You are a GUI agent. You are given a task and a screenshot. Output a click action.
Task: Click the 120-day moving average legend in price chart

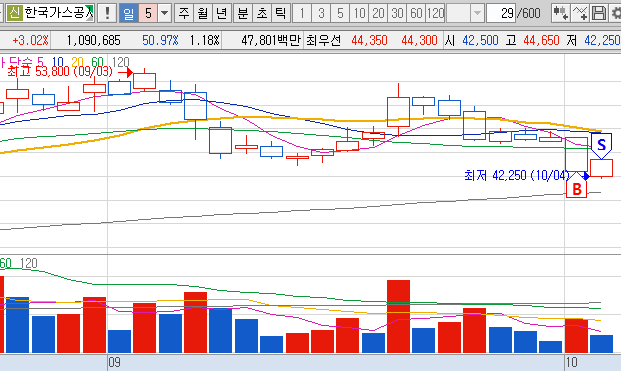(x=120, y=62)
